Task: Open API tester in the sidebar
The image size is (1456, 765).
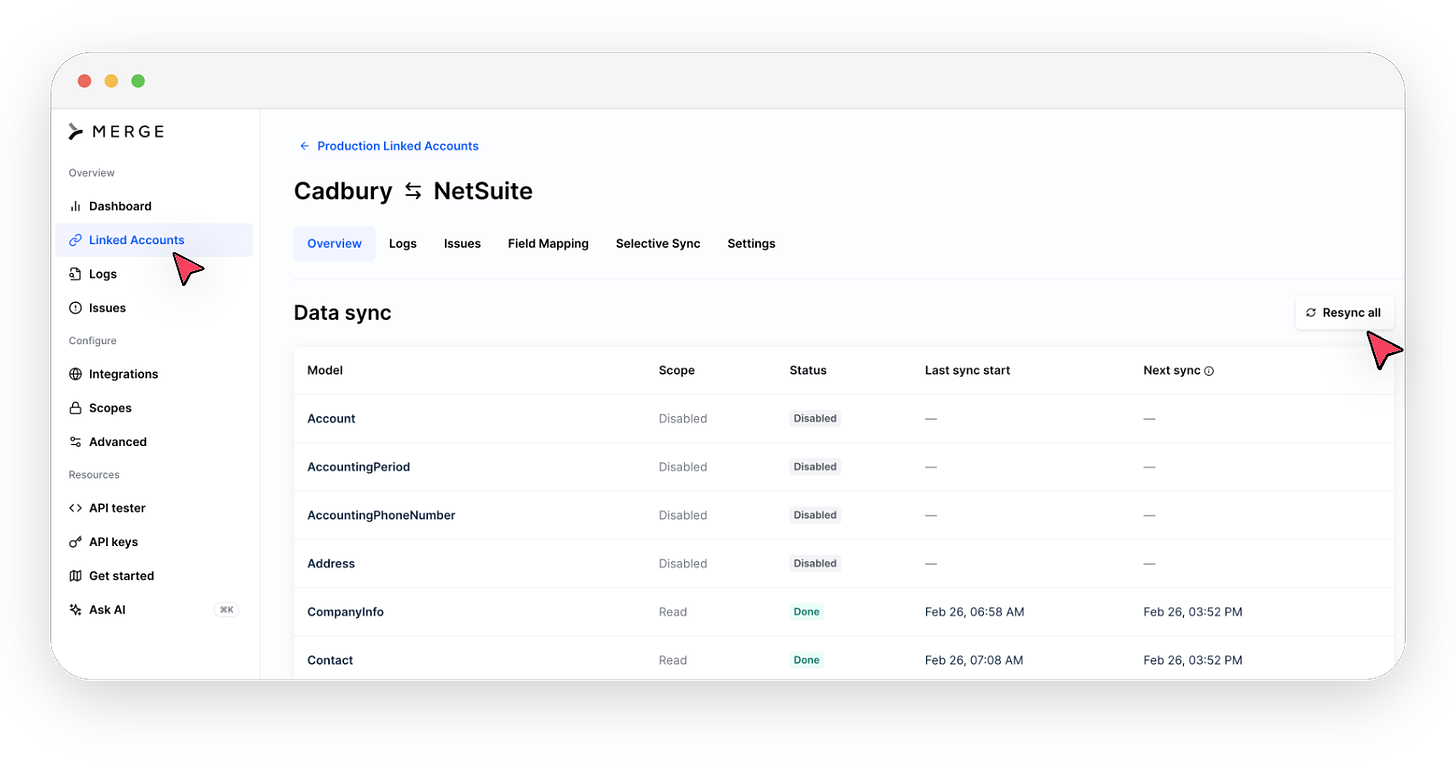Action: point(154,508)
